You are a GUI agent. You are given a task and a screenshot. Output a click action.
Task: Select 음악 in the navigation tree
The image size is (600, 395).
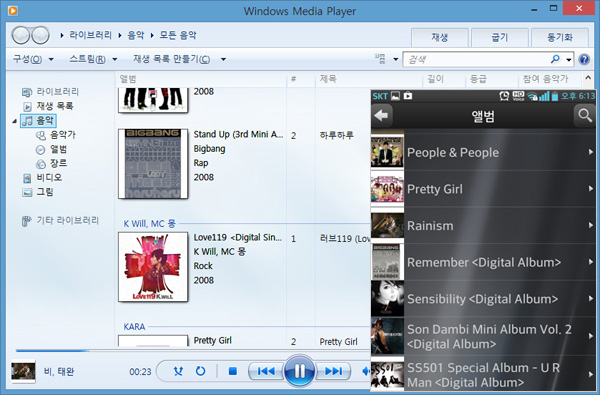tap(39, 121)
